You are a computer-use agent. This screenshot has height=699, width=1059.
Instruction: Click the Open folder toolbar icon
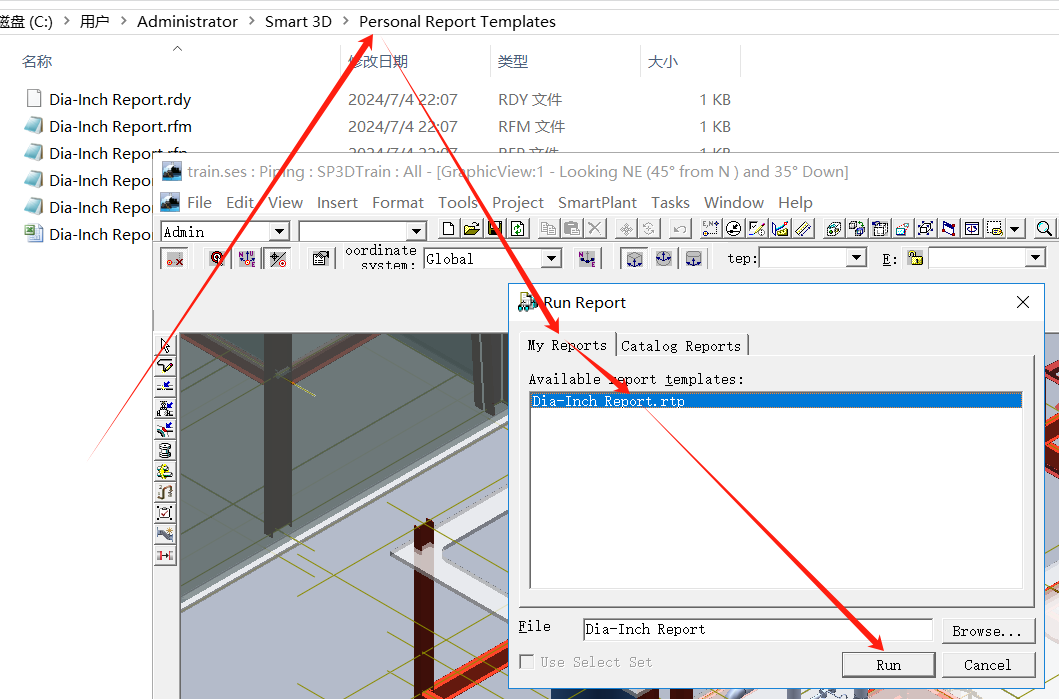471,229
